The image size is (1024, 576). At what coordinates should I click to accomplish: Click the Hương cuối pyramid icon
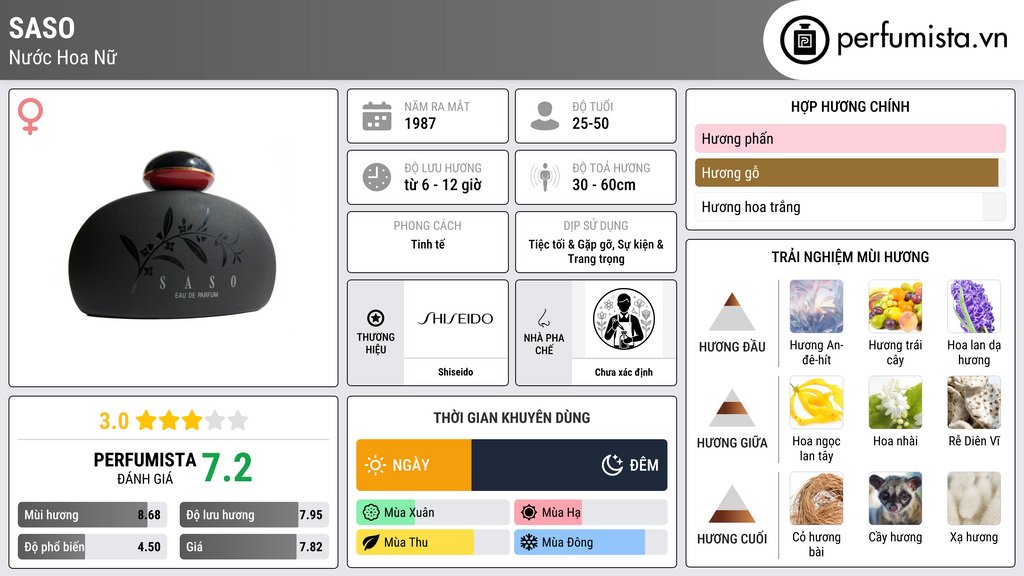pyautogui.click(x=732, y=504)
